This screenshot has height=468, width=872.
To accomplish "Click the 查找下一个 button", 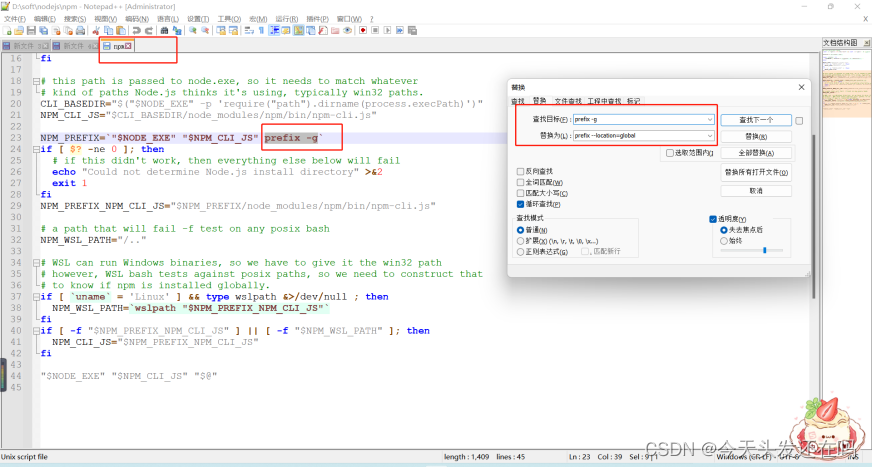I will (756, 120).
